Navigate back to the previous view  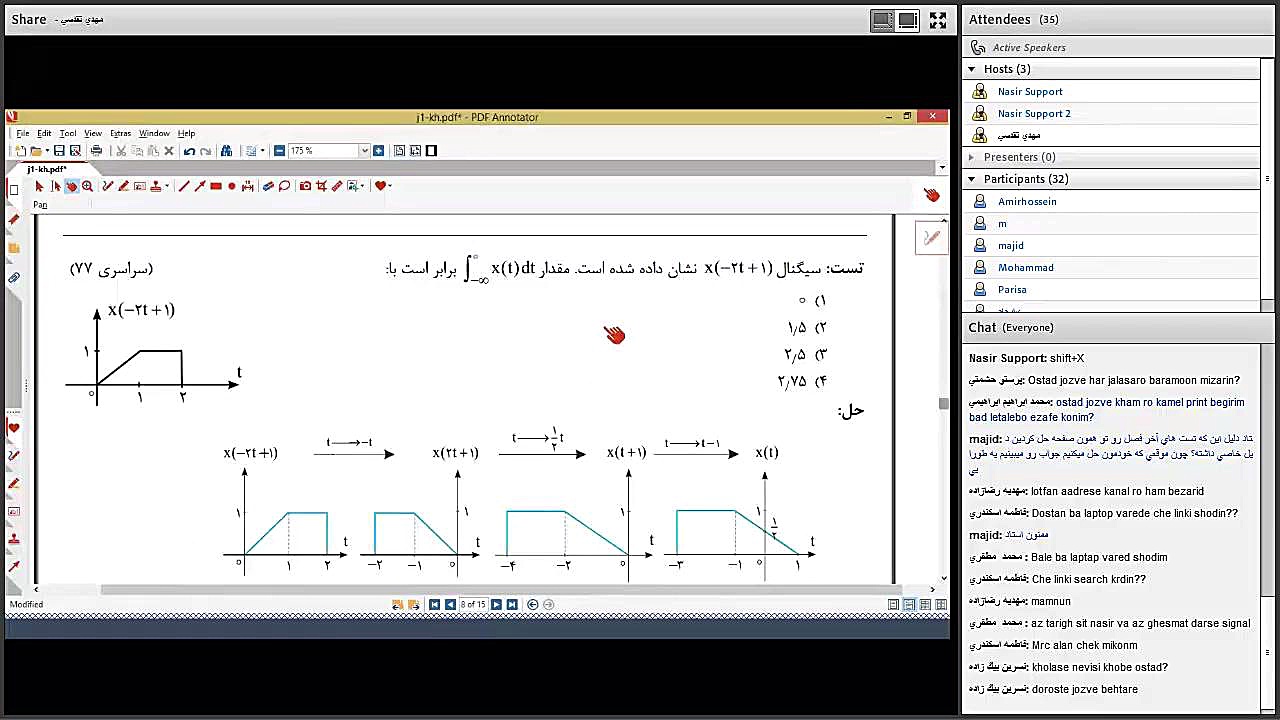tap(532, 605)
